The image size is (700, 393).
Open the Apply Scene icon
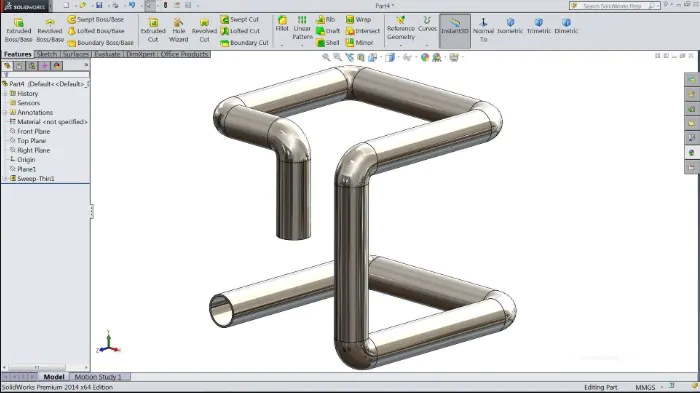coord(437,57)
